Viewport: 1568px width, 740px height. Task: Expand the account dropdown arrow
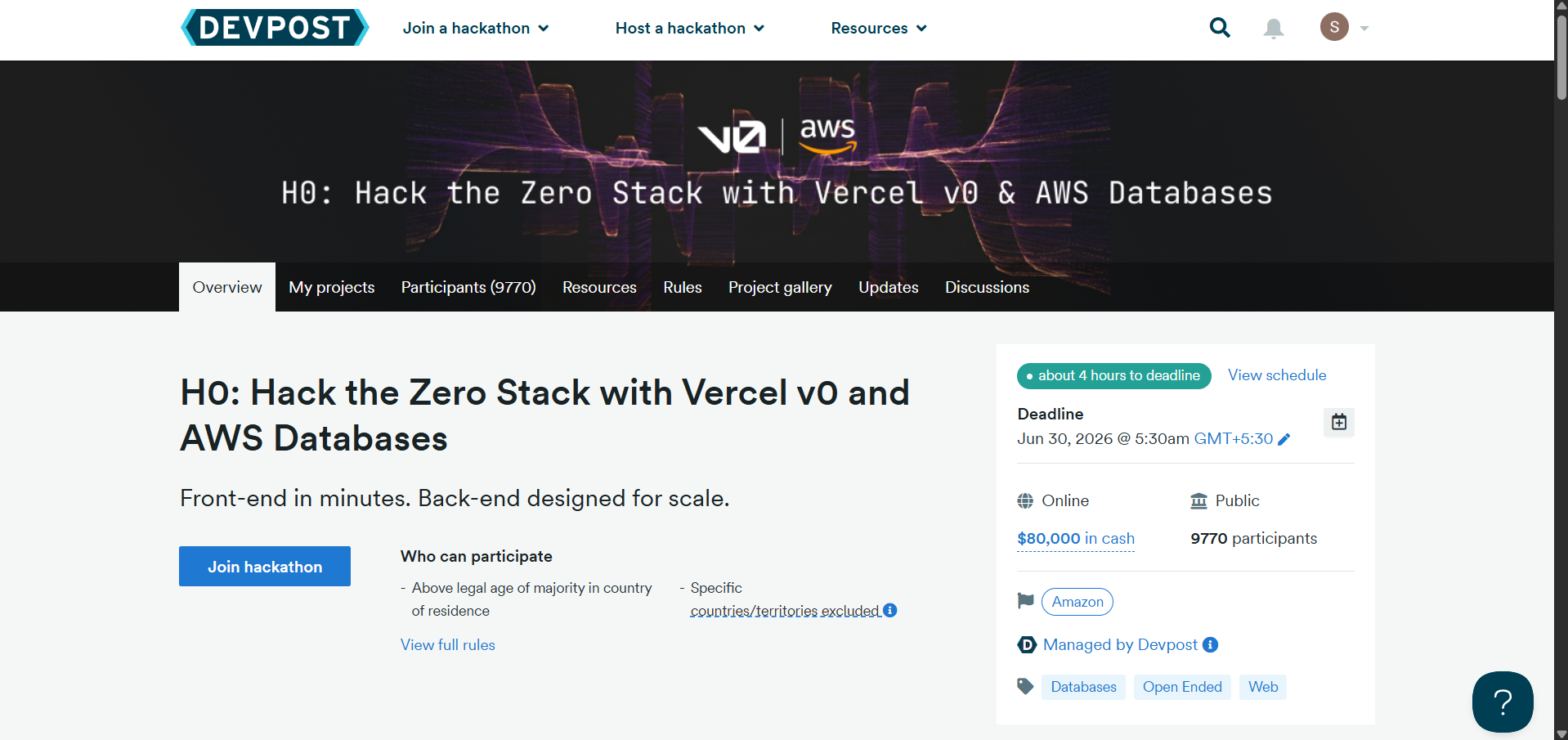click(1364, 29)
